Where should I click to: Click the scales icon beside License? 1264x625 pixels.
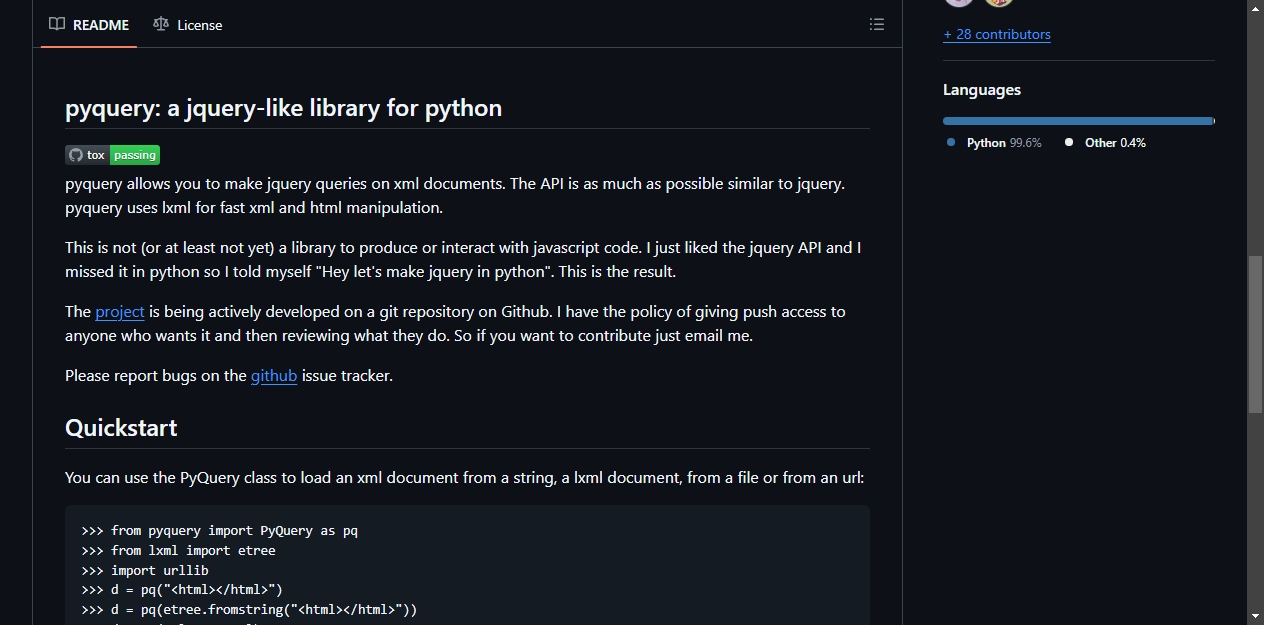click(161, 24)
